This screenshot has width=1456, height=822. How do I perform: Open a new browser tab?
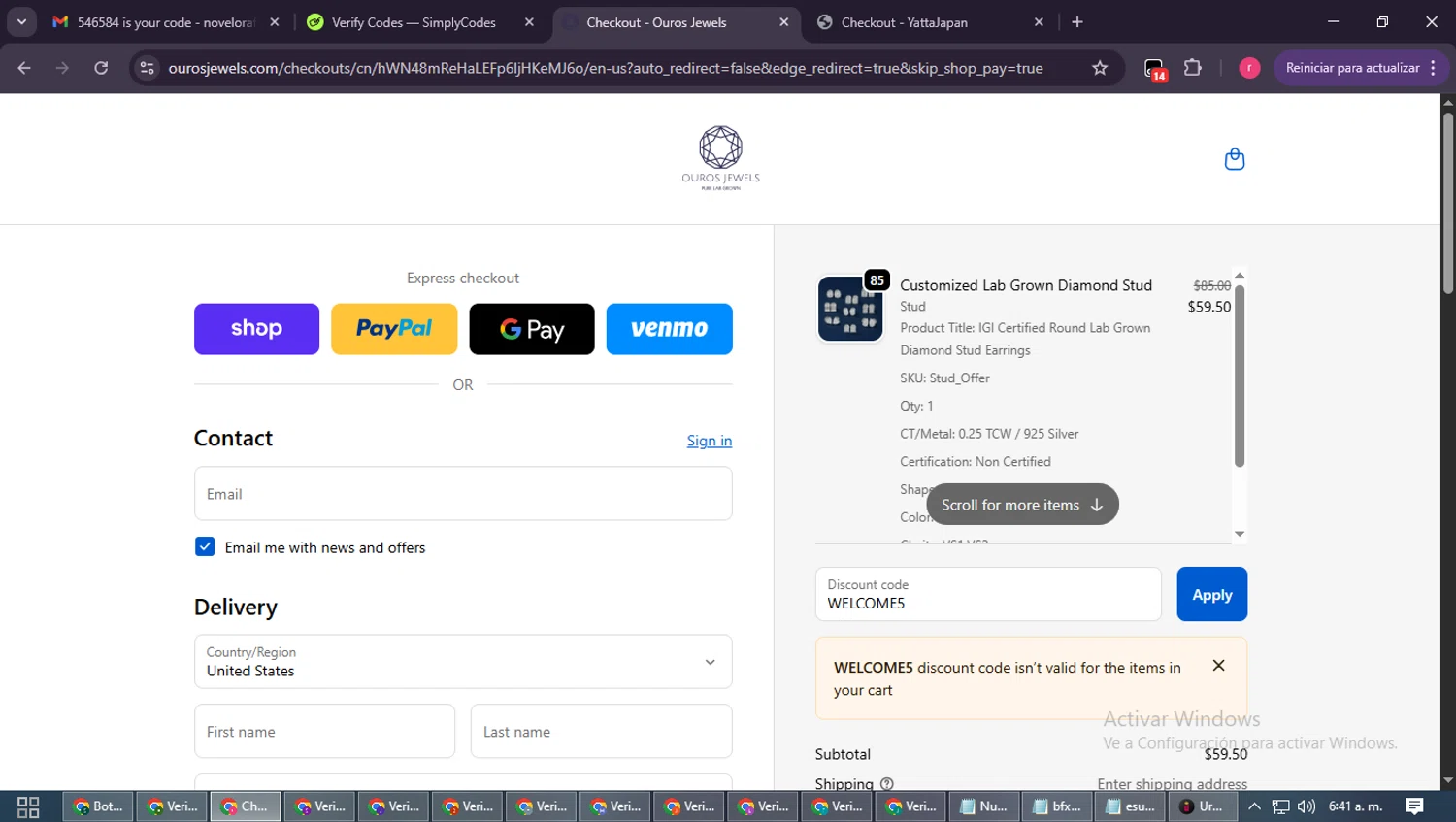click(x=1077, y=22)
